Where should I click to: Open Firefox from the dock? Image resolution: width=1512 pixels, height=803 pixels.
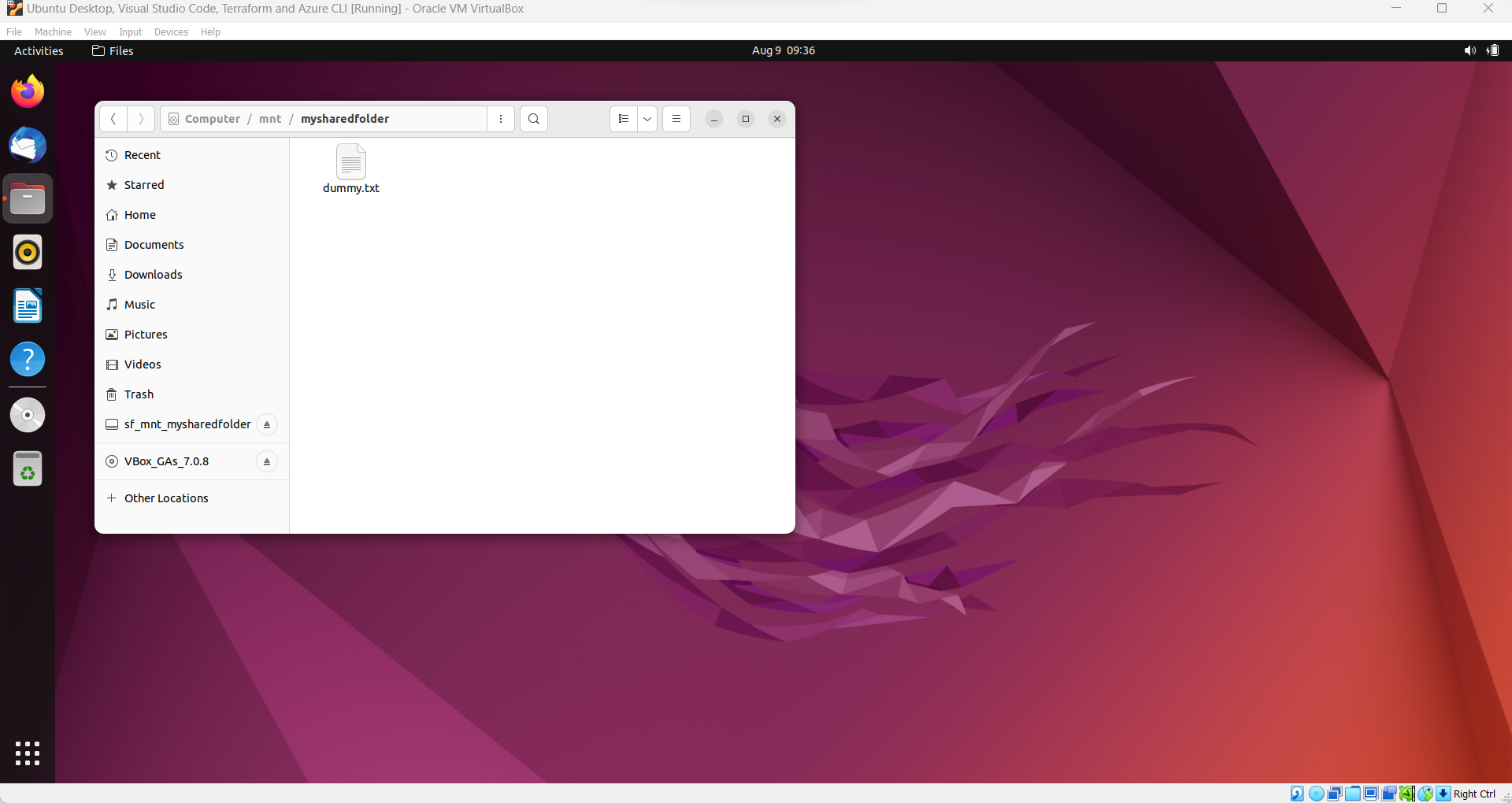(28, 91)
